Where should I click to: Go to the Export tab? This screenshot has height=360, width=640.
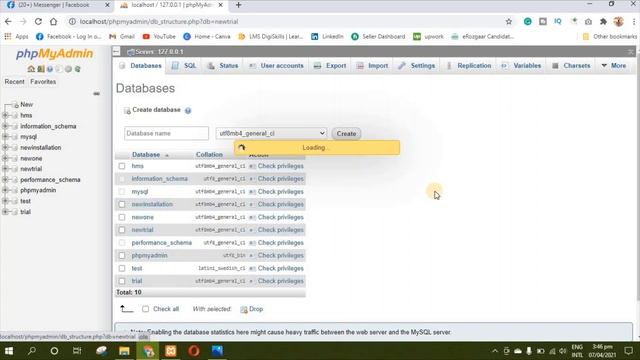click(330, 66)
